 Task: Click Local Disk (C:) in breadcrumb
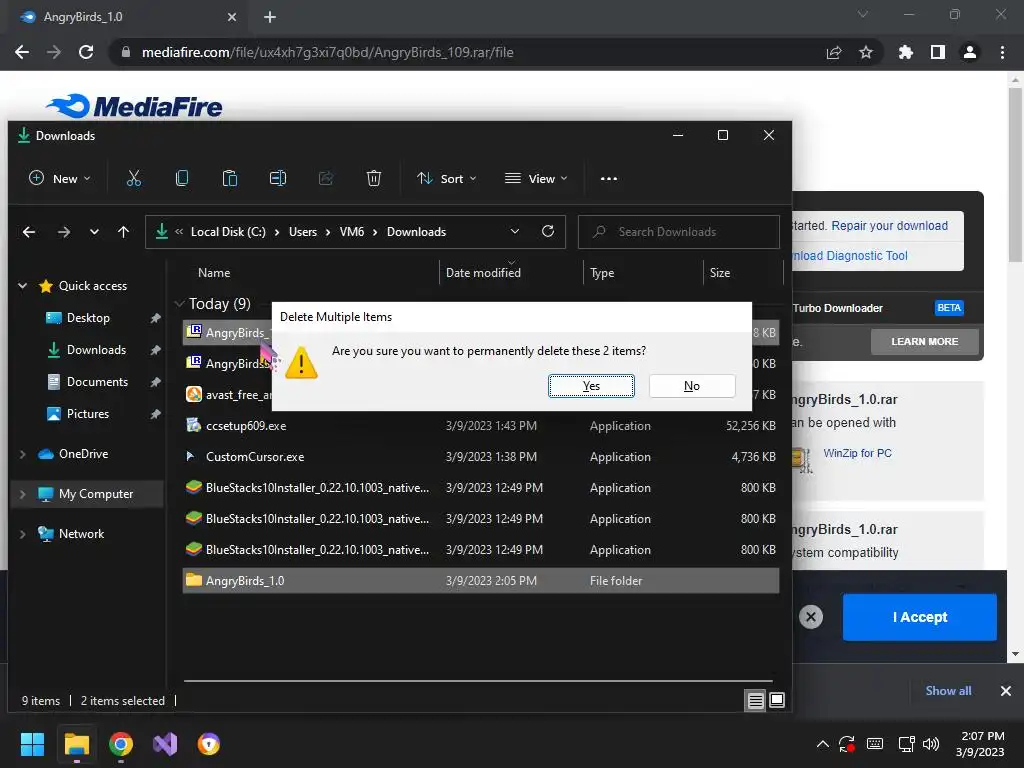[x=228, y=232]
